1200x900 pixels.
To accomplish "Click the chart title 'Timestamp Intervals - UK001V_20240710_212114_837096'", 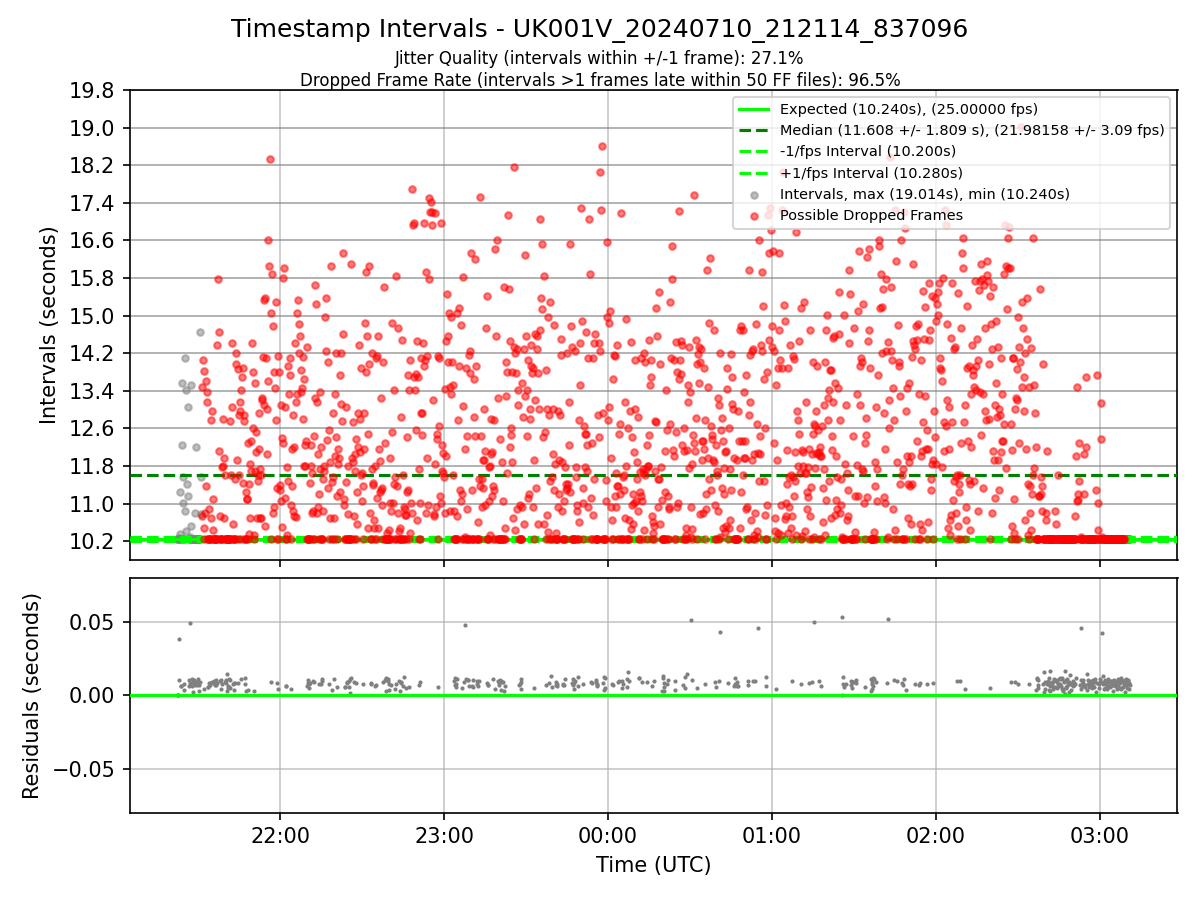I will [x=599, y=29].
